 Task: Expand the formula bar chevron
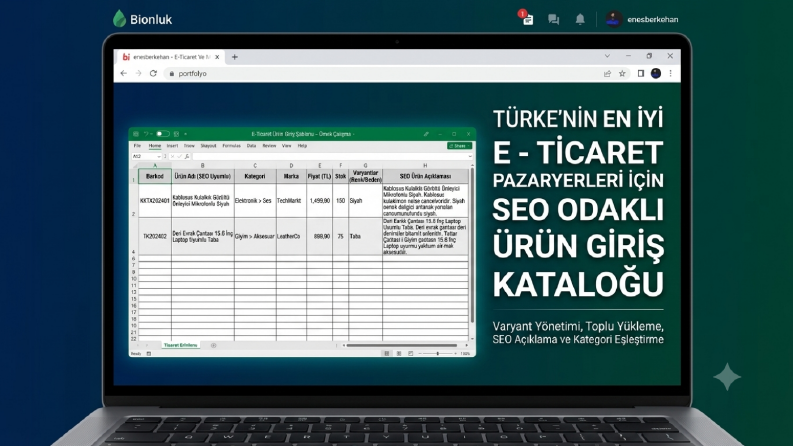click(x=470, y=156)
